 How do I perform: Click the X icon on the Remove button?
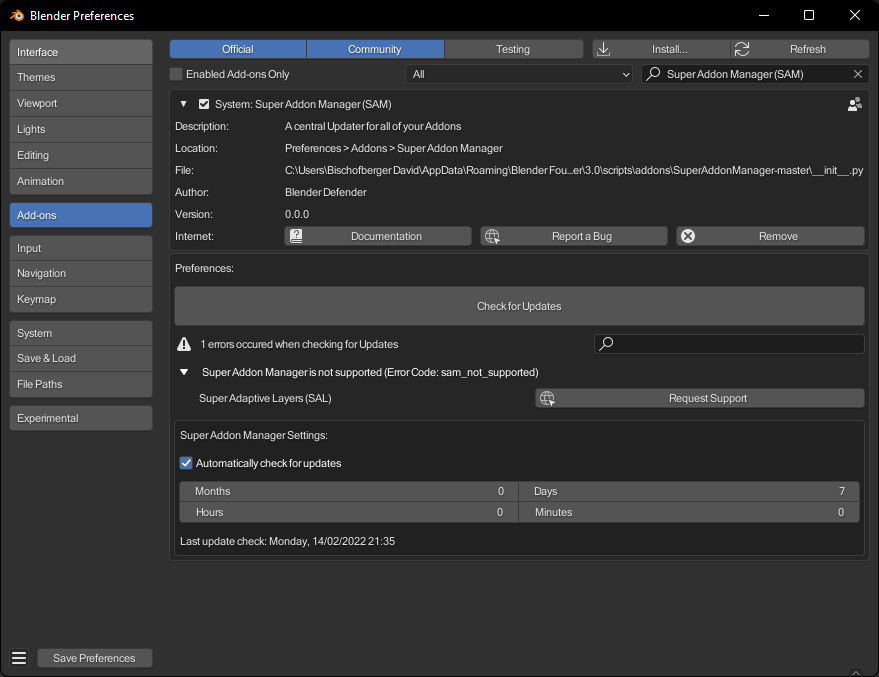point(687,236)
